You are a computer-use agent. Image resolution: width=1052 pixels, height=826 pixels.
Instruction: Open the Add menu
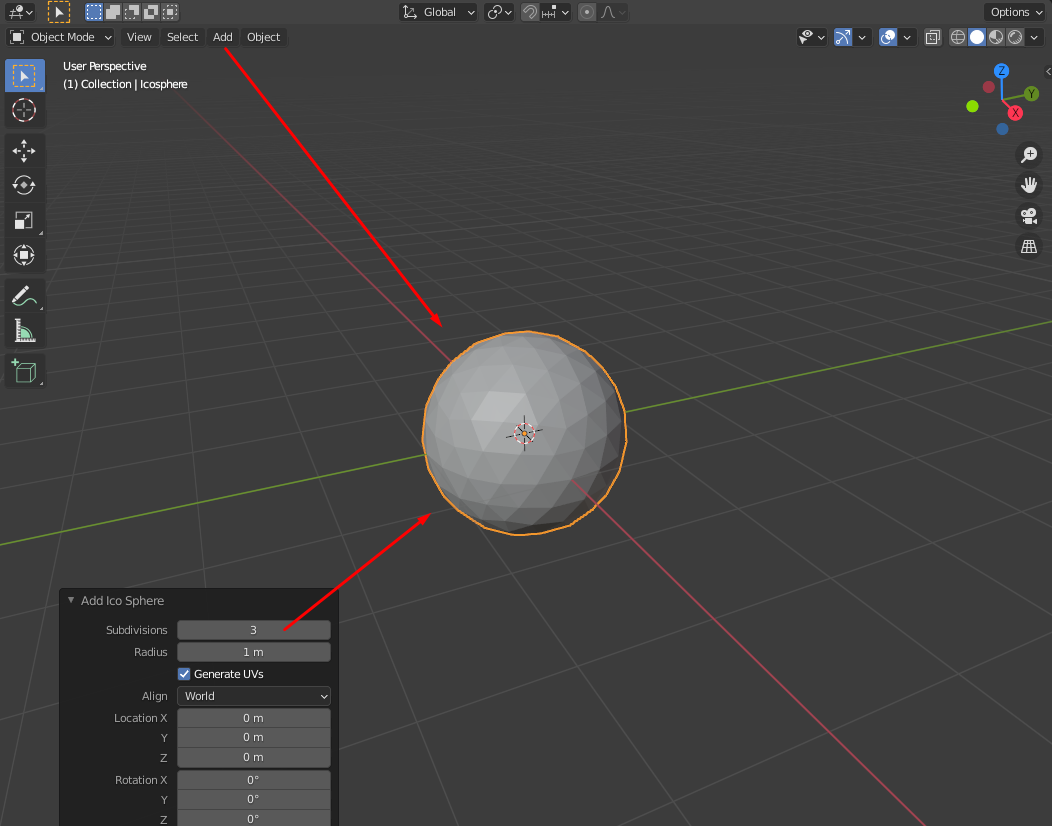tap(223, 38)
